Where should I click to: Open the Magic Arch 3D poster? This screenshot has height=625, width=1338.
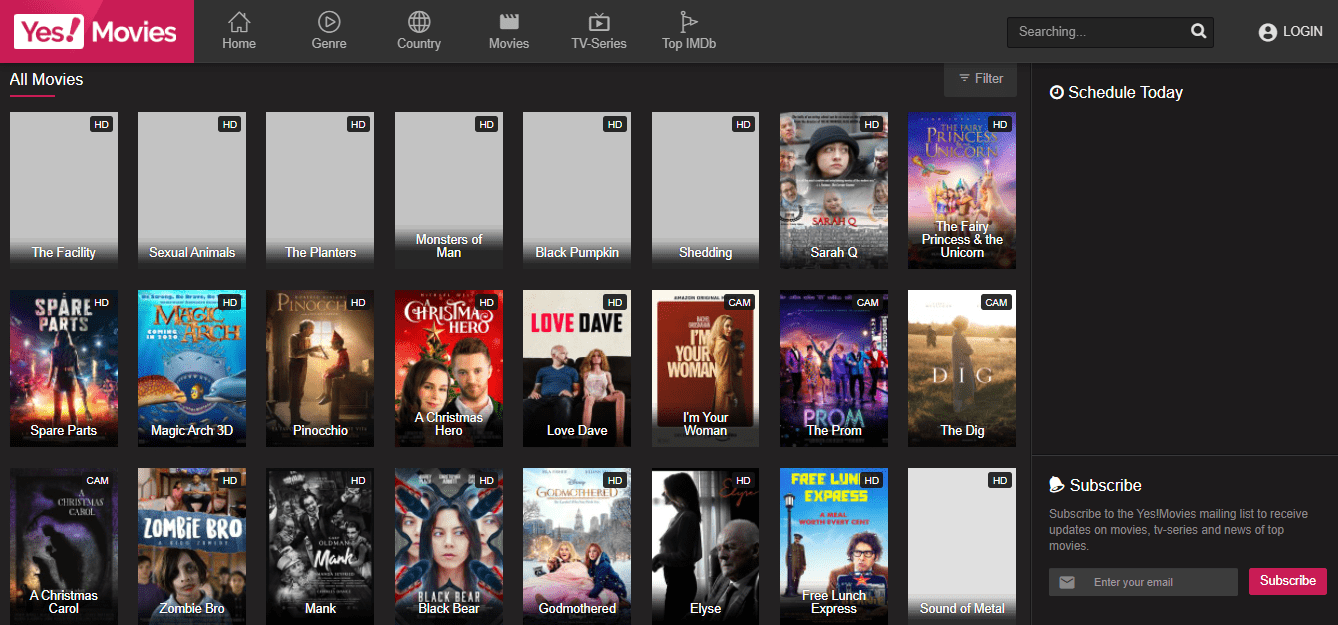[192, 368]
